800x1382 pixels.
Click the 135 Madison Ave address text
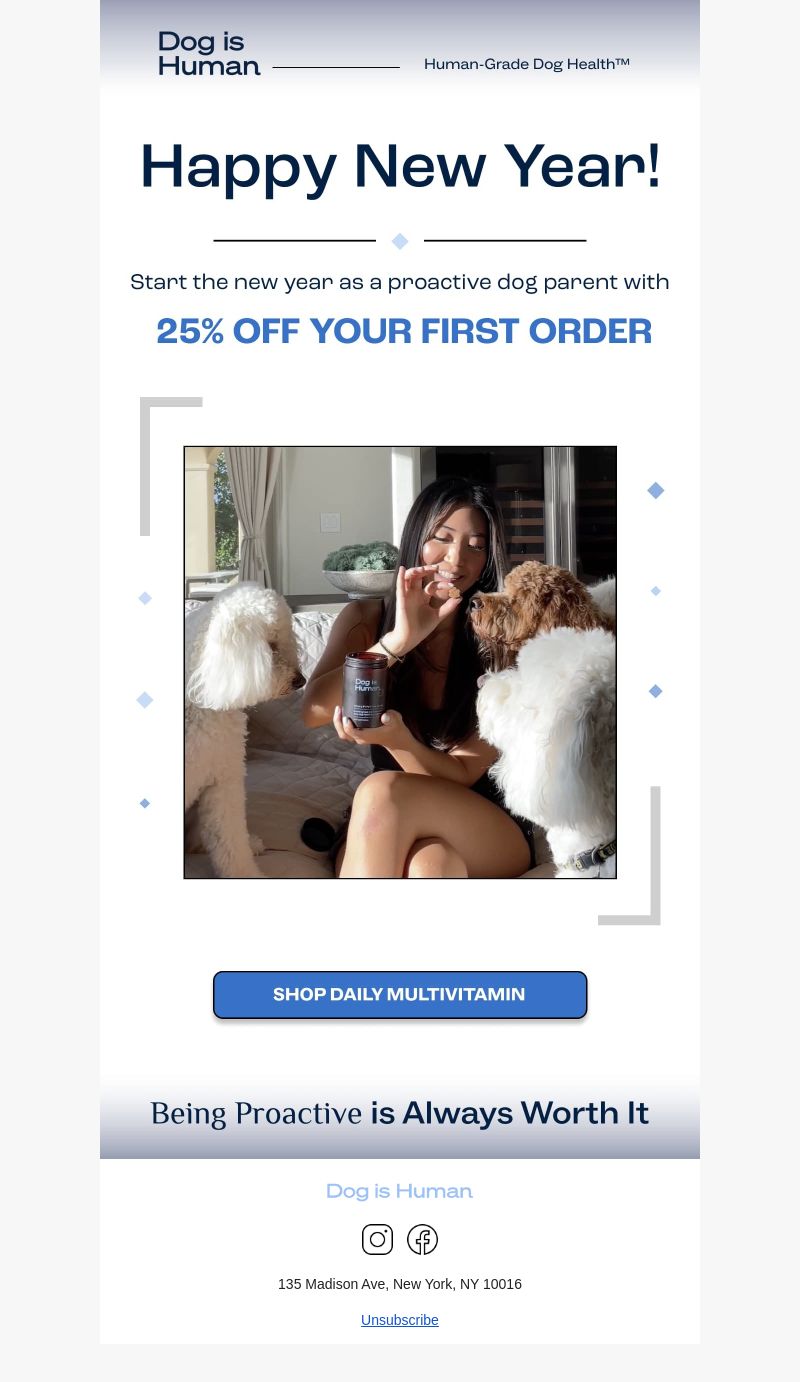click(x=400, y=1284)
